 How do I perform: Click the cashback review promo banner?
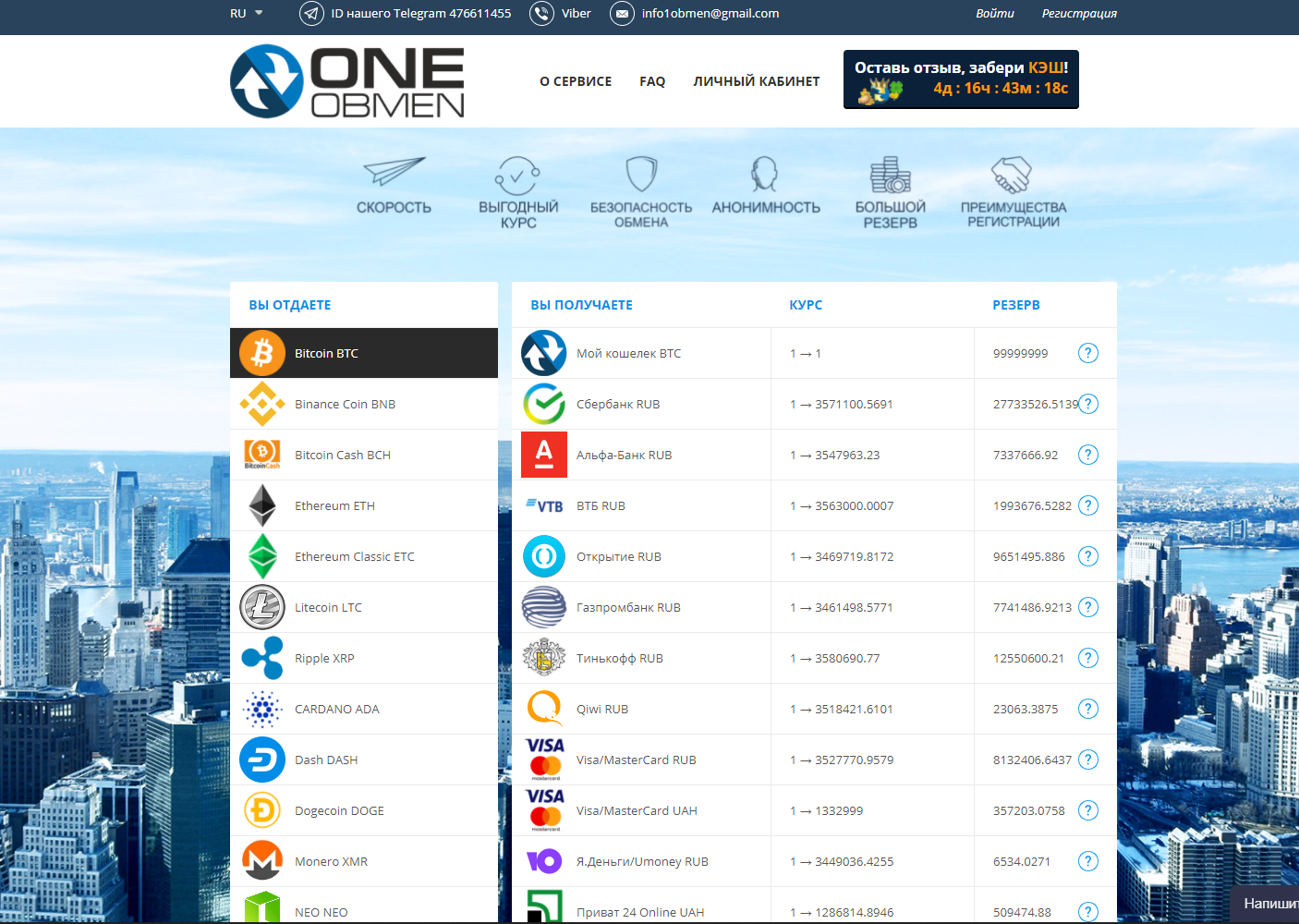[961, 79]
